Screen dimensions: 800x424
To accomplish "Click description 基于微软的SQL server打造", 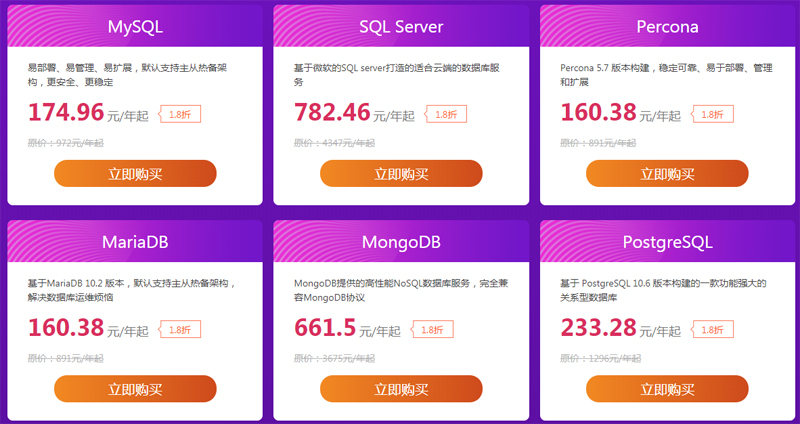I will [396, 74].
